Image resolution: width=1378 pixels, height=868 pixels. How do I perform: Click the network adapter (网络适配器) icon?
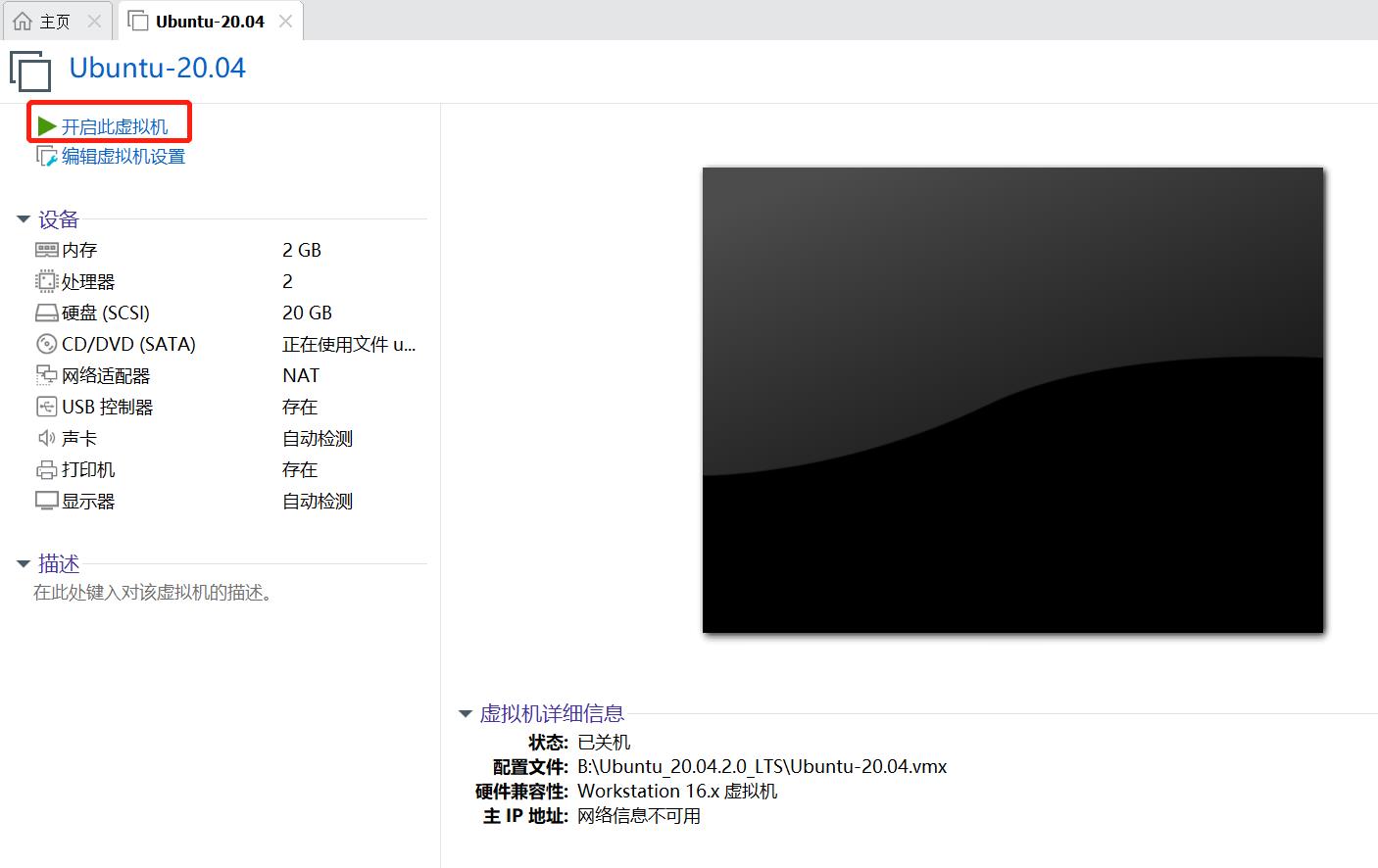click(46, 375)
